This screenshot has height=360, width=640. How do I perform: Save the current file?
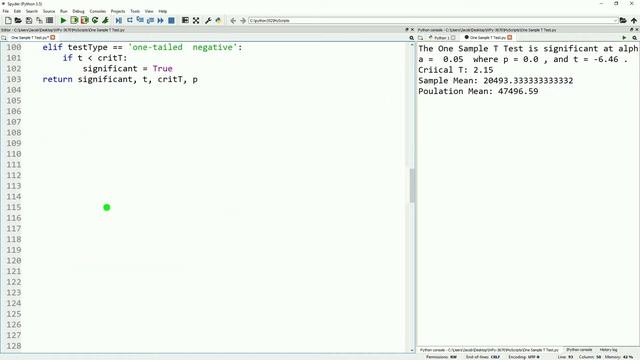pyautogui.click(x=29, y=20)
